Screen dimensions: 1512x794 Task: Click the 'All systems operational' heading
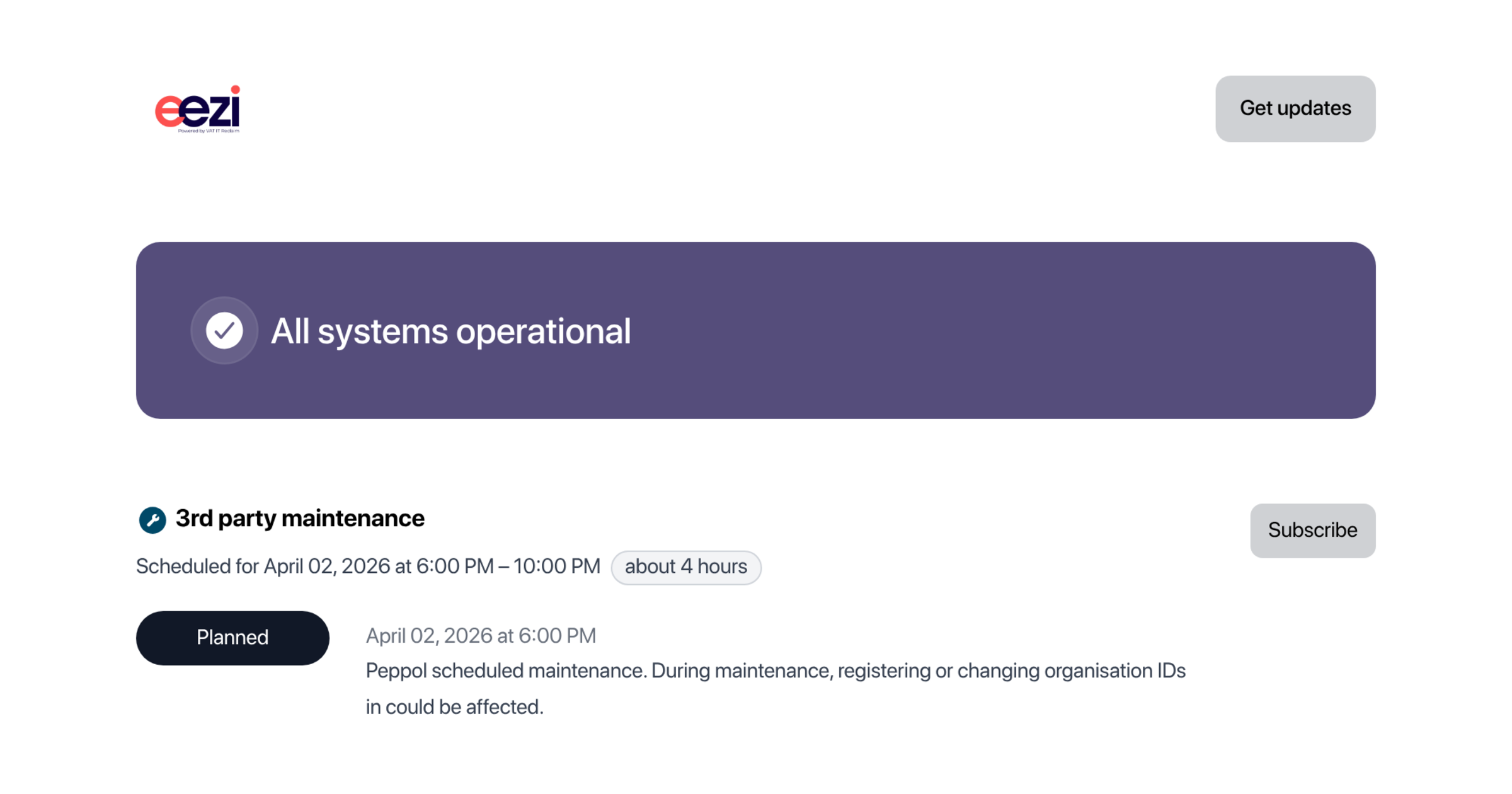click(x=450, y=331)
